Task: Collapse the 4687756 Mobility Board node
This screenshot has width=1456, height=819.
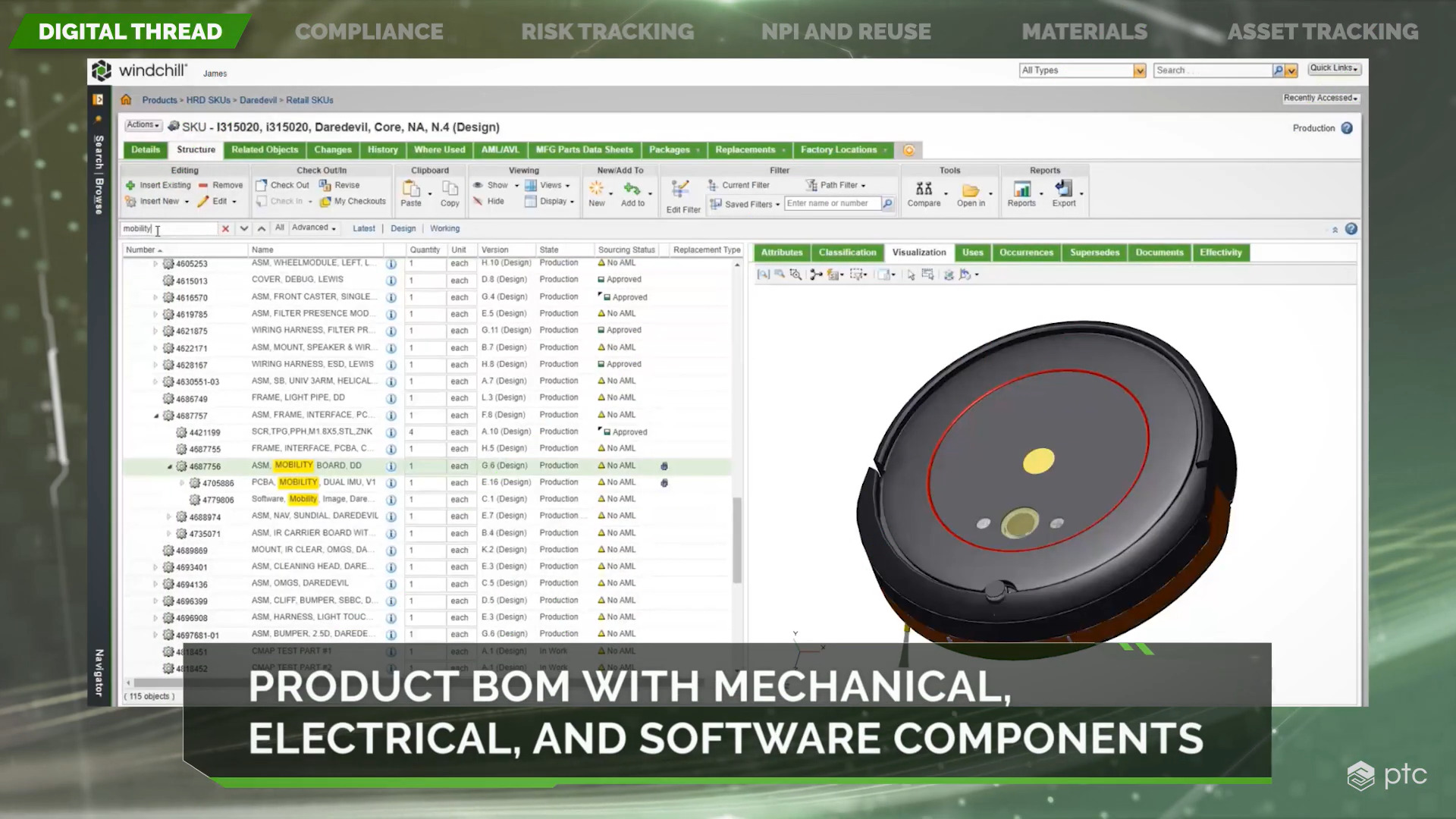Action: [x=169, y=466]
